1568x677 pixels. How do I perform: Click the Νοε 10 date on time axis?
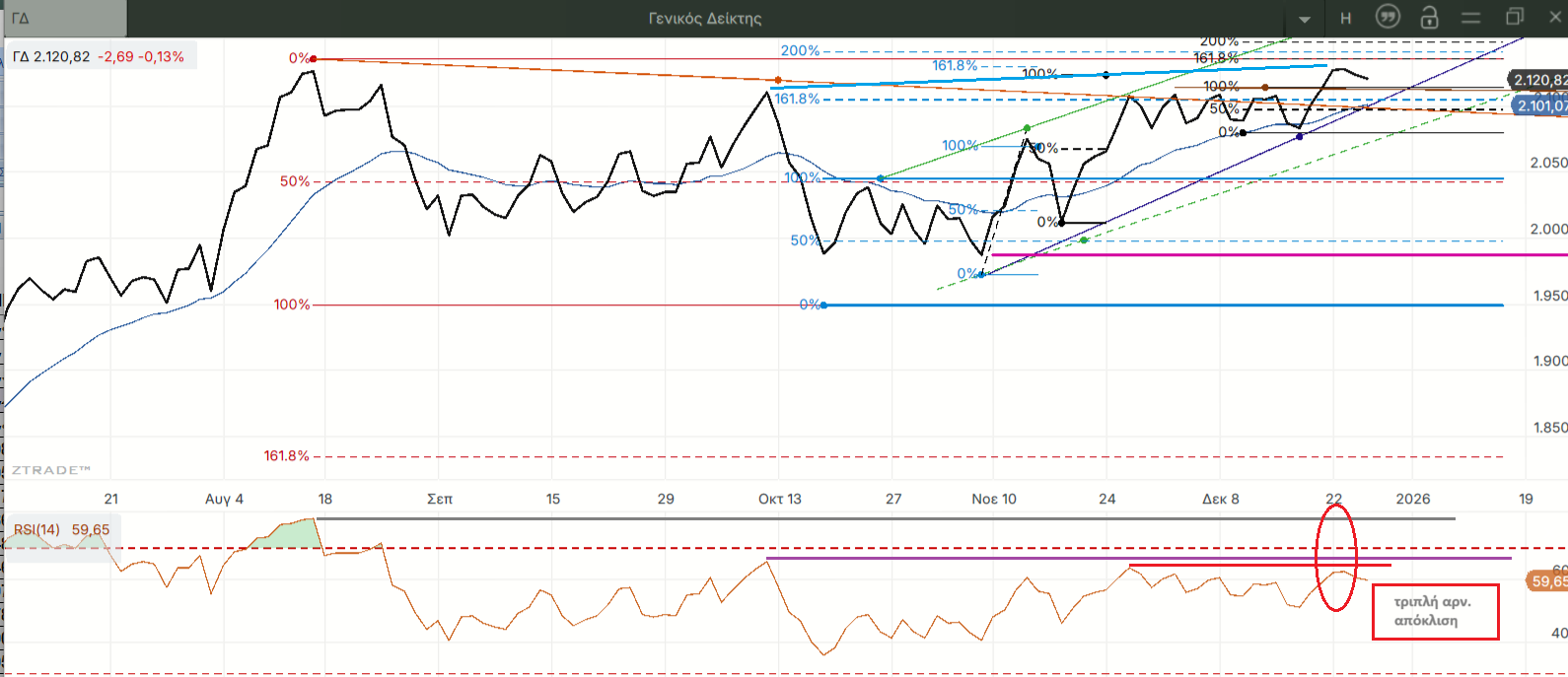tap(993, 499)
